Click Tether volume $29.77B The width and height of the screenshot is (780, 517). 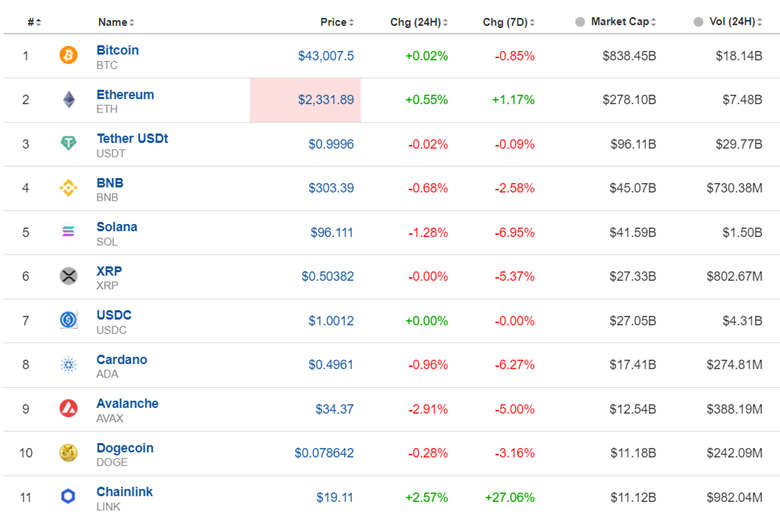[739, 144]
